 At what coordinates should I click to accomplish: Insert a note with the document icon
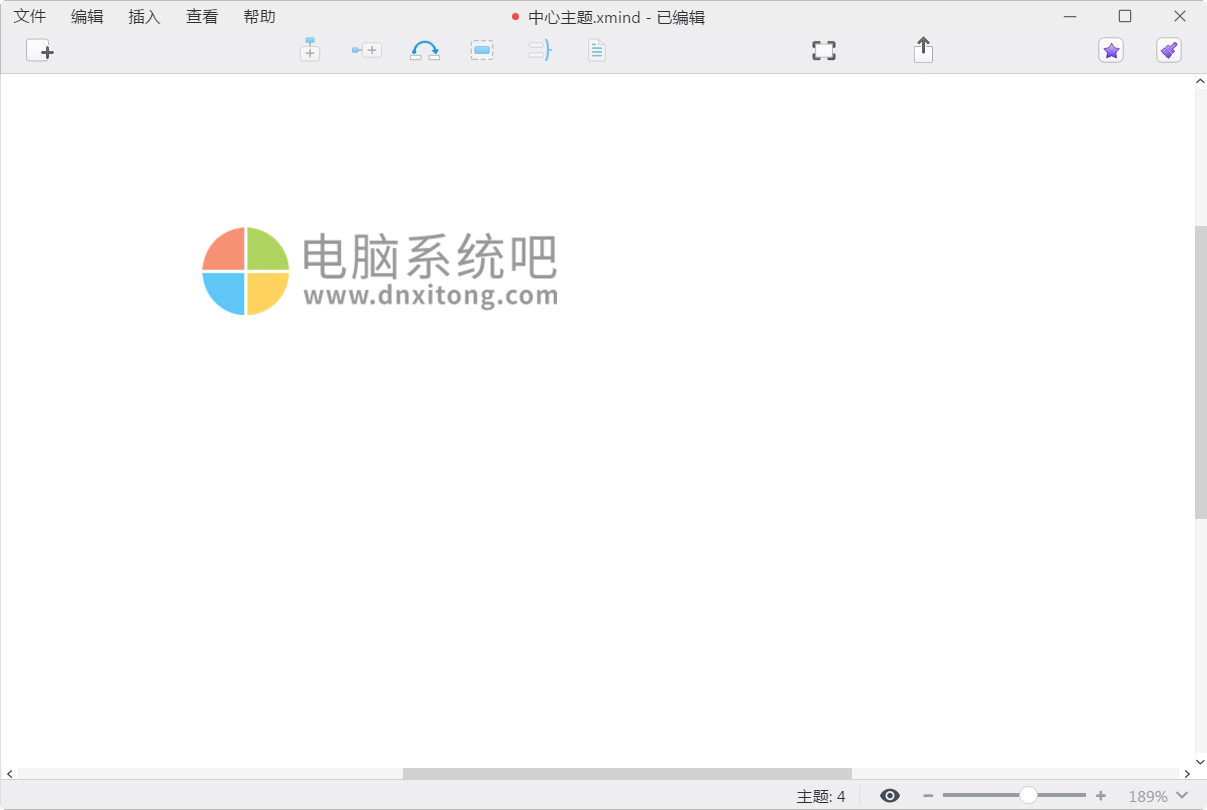click(x=597, y=50)
